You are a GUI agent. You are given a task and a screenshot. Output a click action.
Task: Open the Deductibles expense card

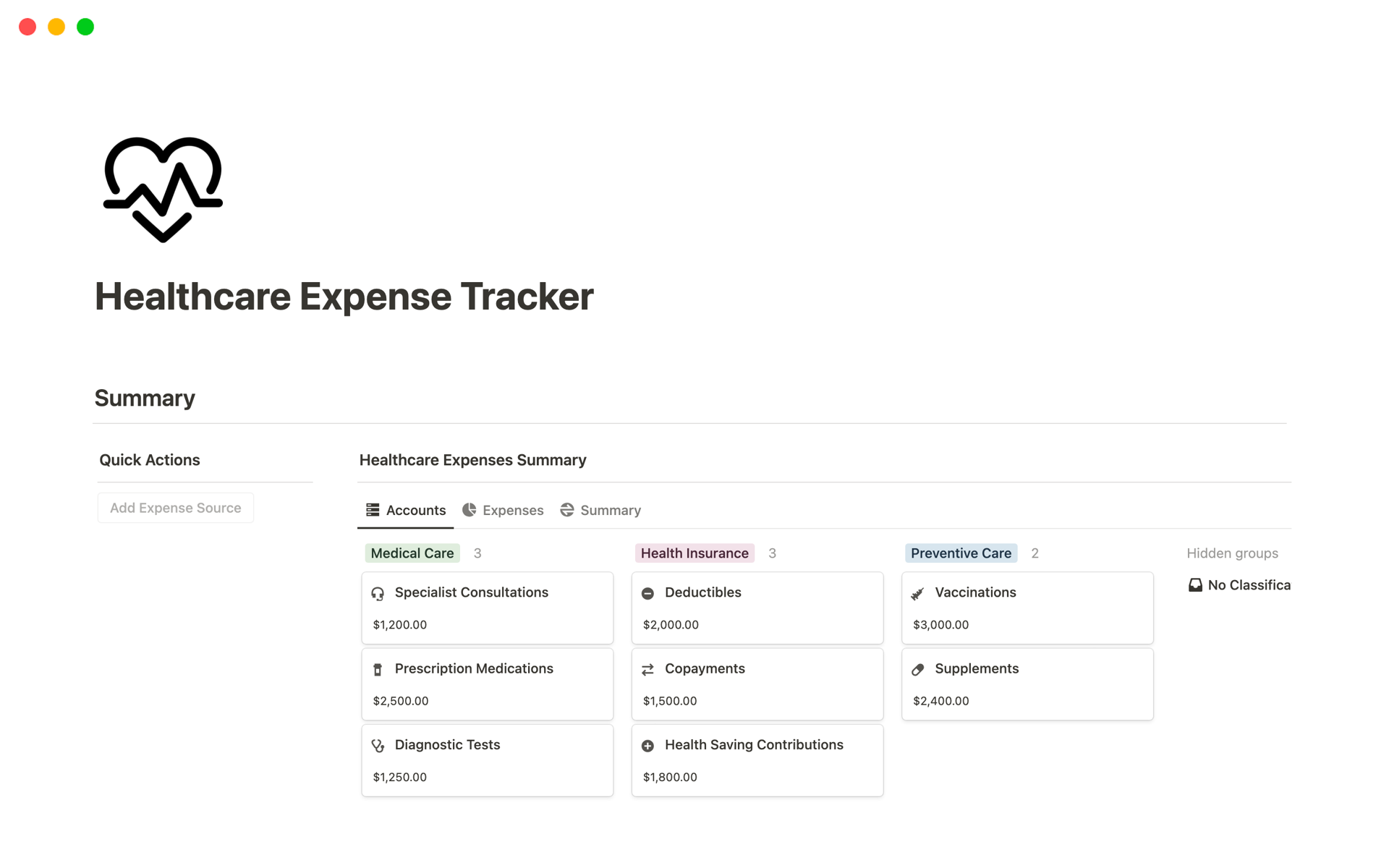pyautogui.click(x=757, y=608)
